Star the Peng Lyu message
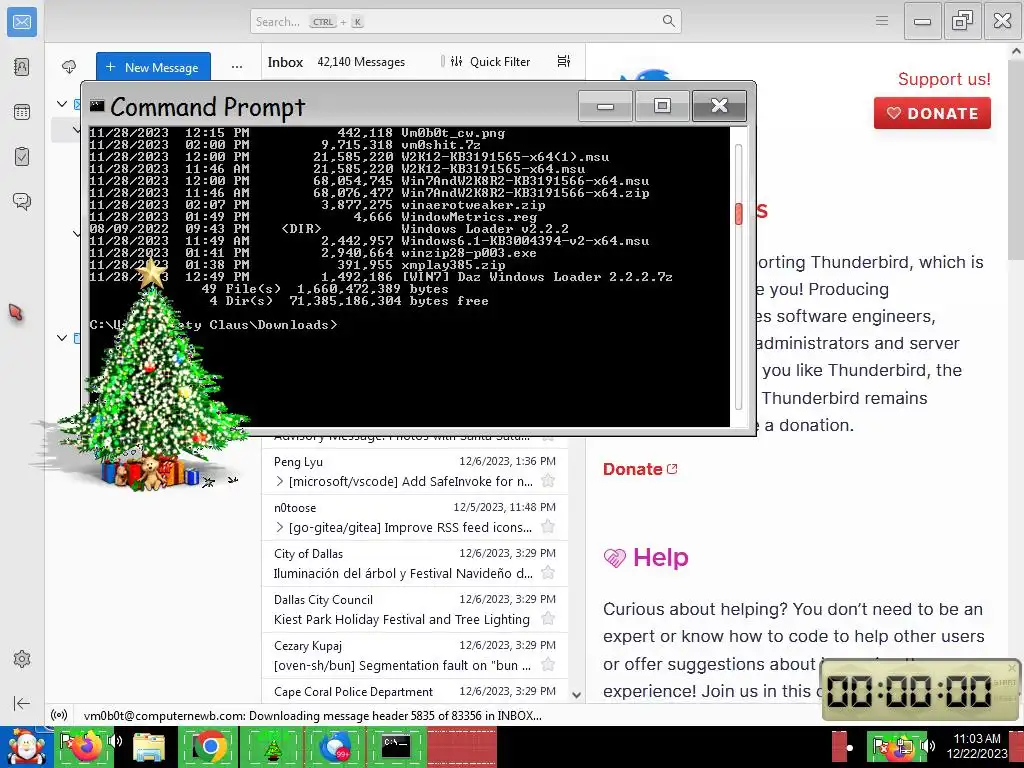The height and width of the screenshot is (768, 1024). (x=548, y=481)
